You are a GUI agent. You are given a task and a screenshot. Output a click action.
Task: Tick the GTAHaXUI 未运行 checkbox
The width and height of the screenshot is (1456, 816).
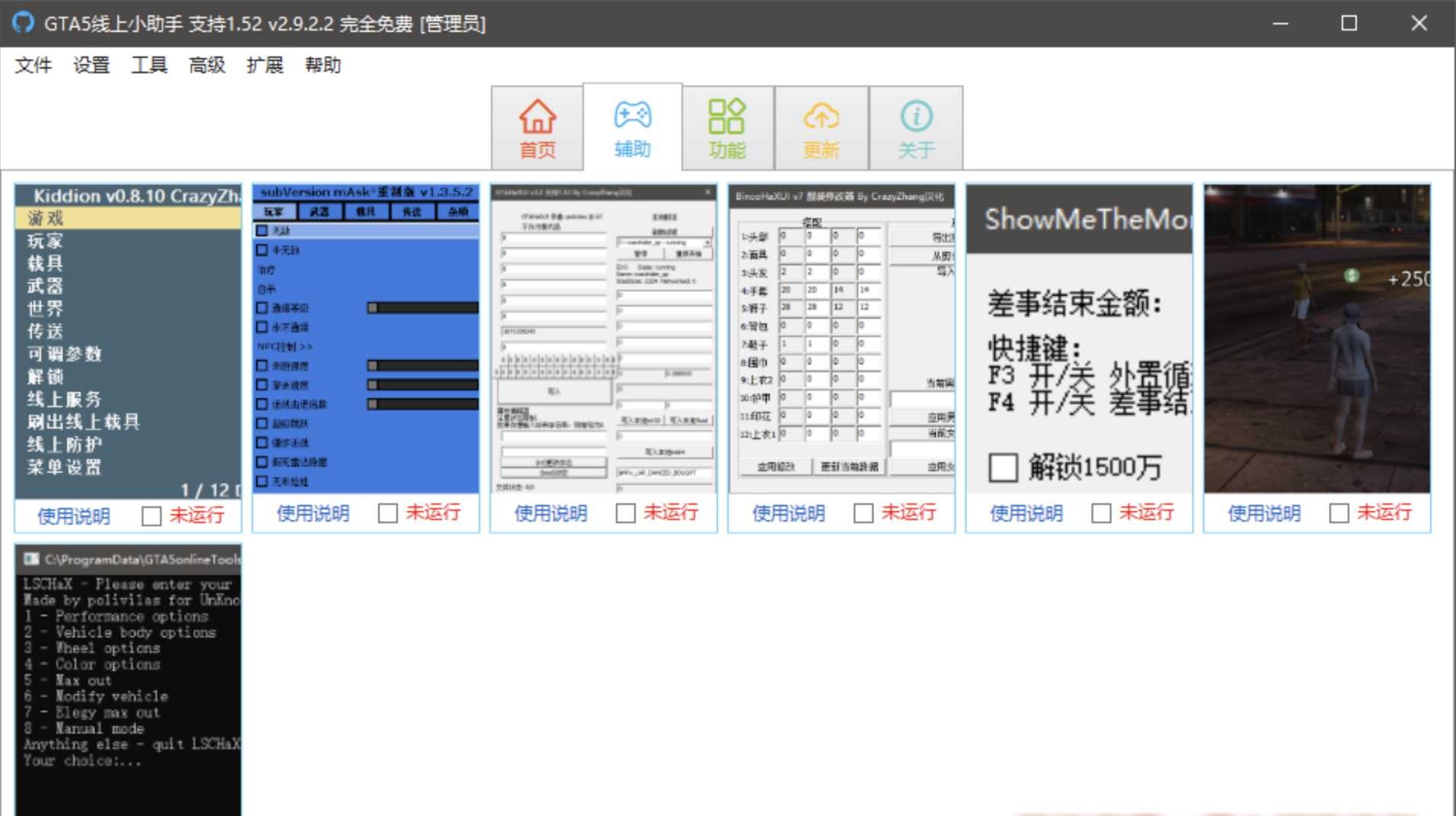click(626, 513)
